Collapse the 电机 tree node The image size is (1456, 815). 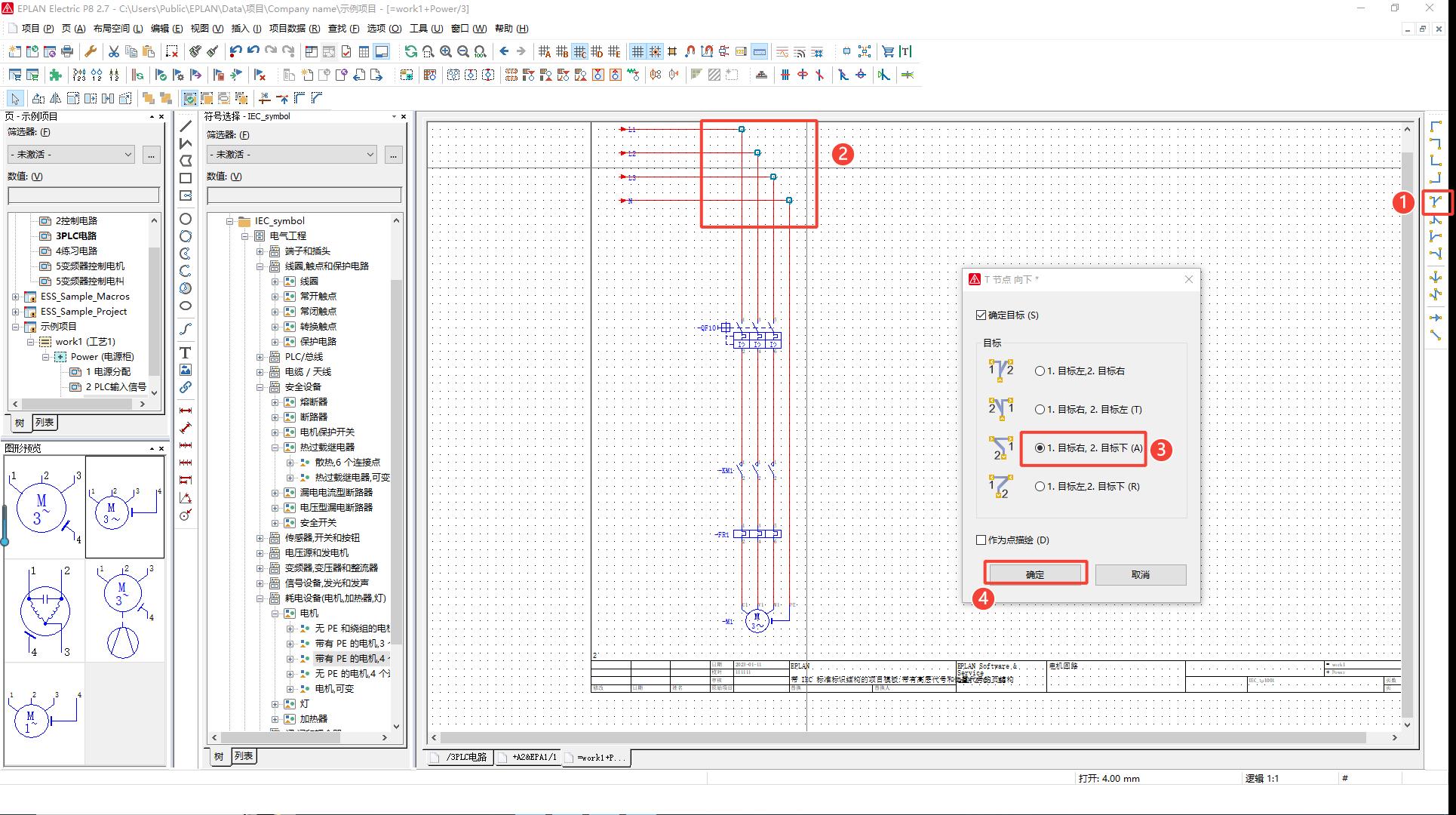coord(275,614)
